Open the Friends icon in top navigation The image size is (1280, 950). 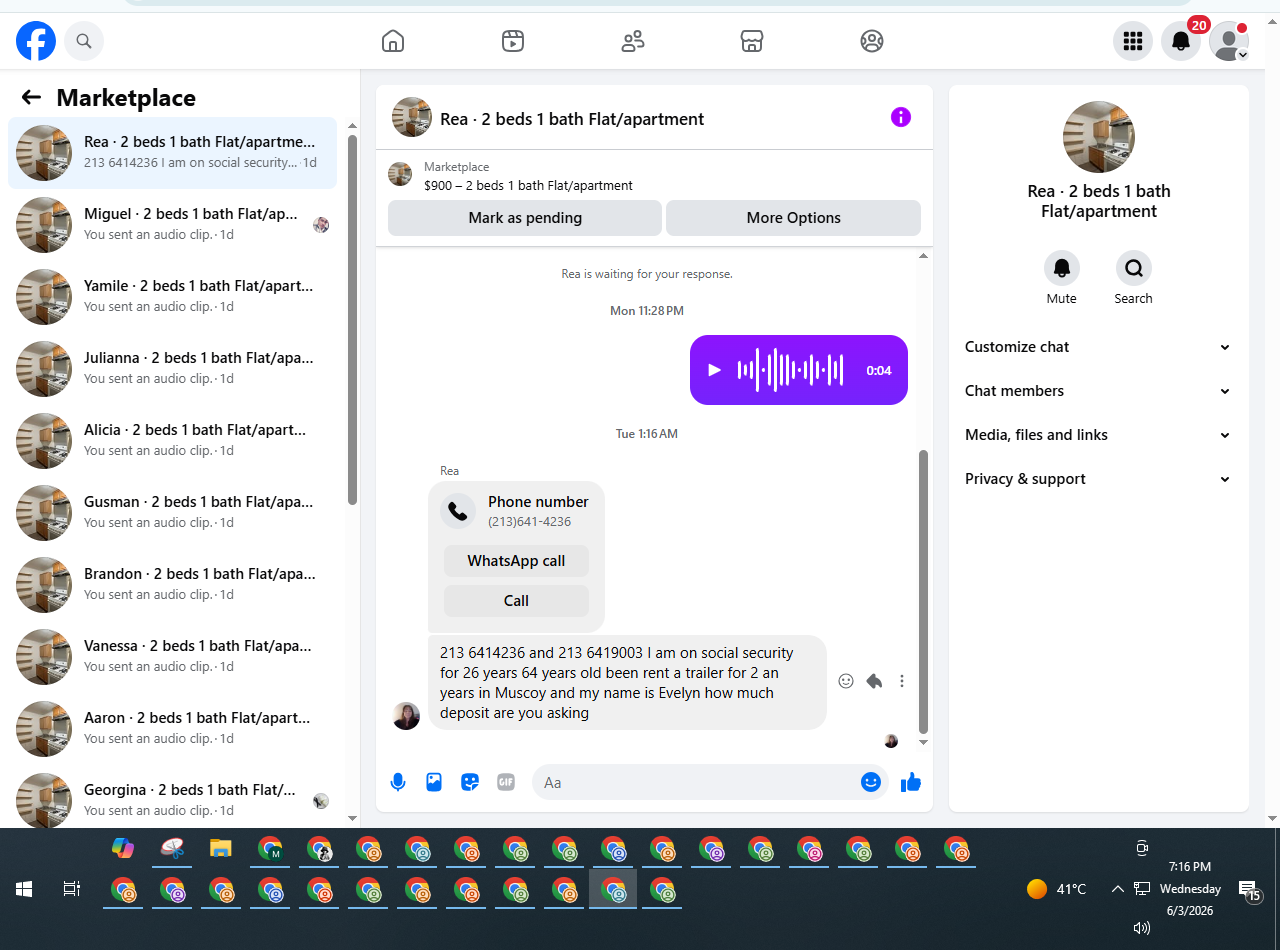point(633,41)
